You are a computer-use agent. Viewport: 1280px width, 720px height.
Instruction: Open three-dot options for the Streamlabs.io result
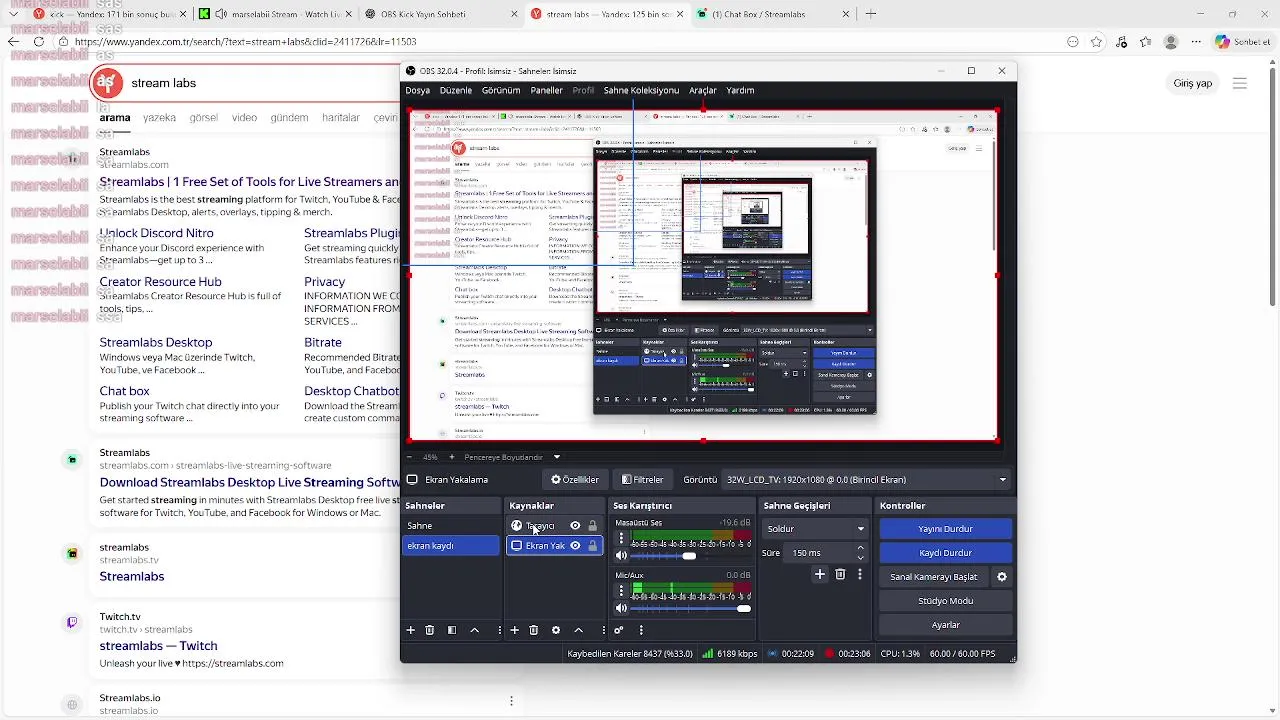[x=511, y=701]
